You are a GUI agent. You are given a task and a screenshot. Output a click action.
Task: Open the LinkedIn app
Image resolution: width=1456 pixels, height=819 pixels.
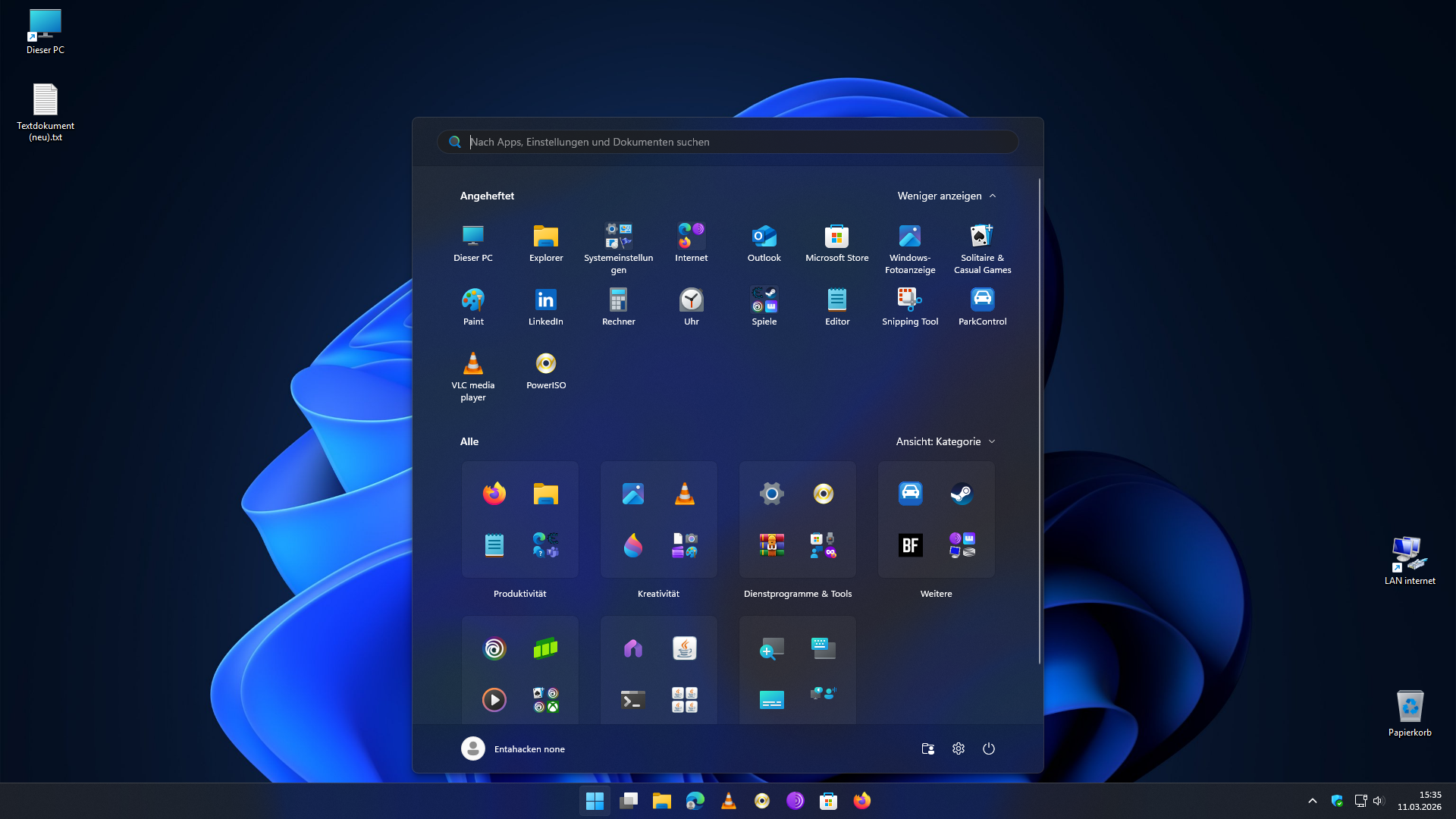546,307
